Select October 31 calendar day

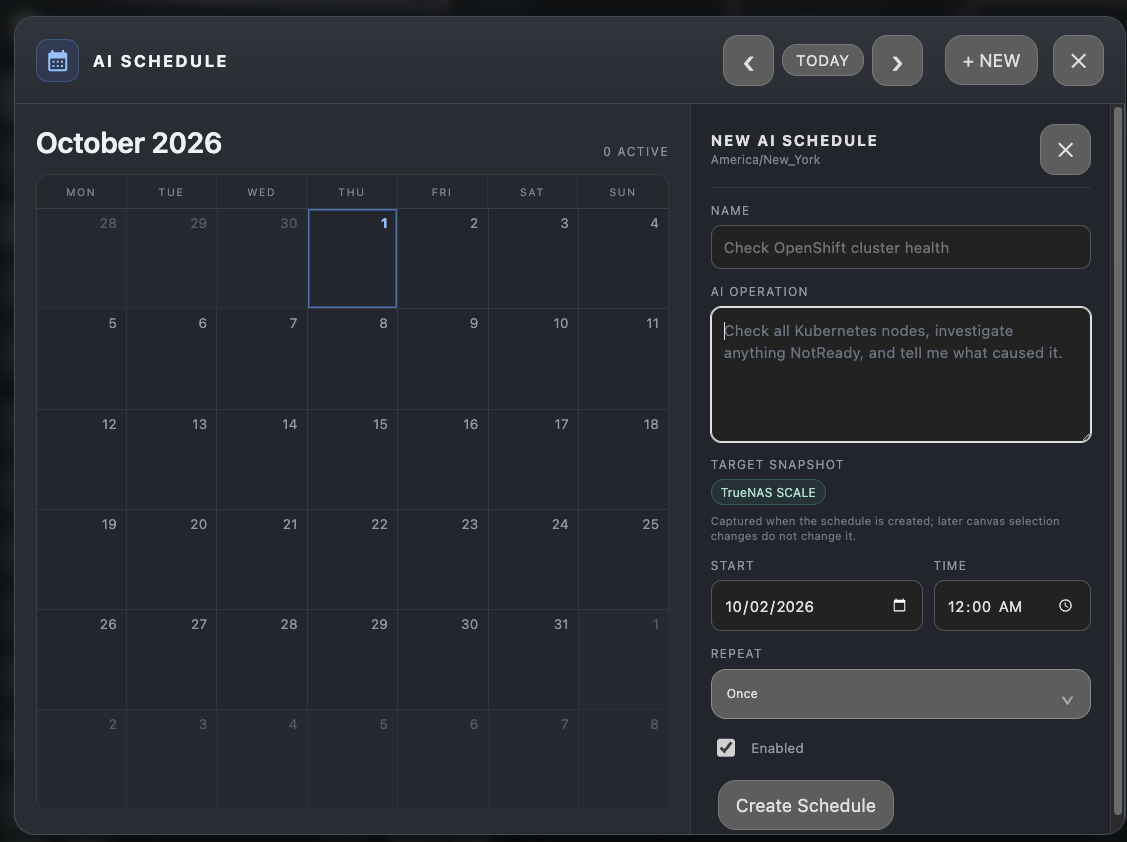(533, 659)
